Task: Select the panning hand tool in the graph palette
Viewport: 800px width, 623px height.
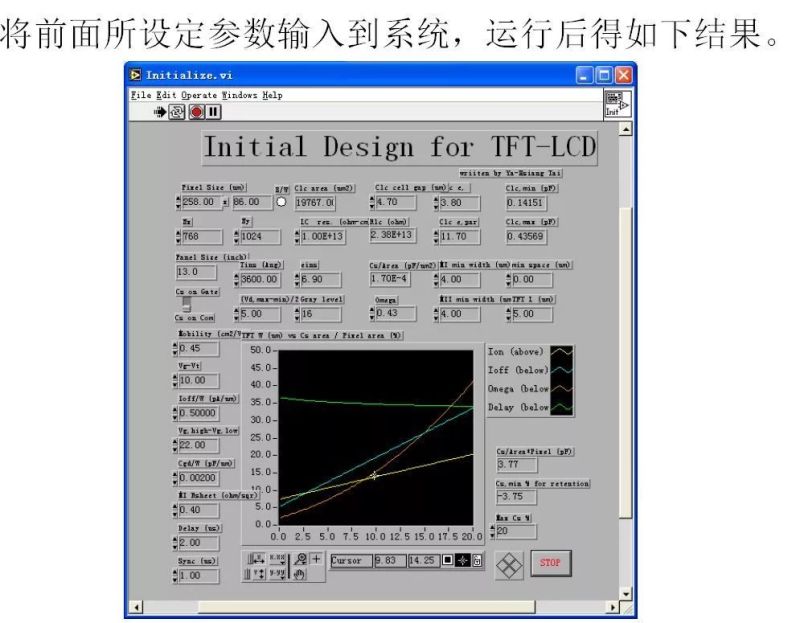Action: click(x=299, y=575)
